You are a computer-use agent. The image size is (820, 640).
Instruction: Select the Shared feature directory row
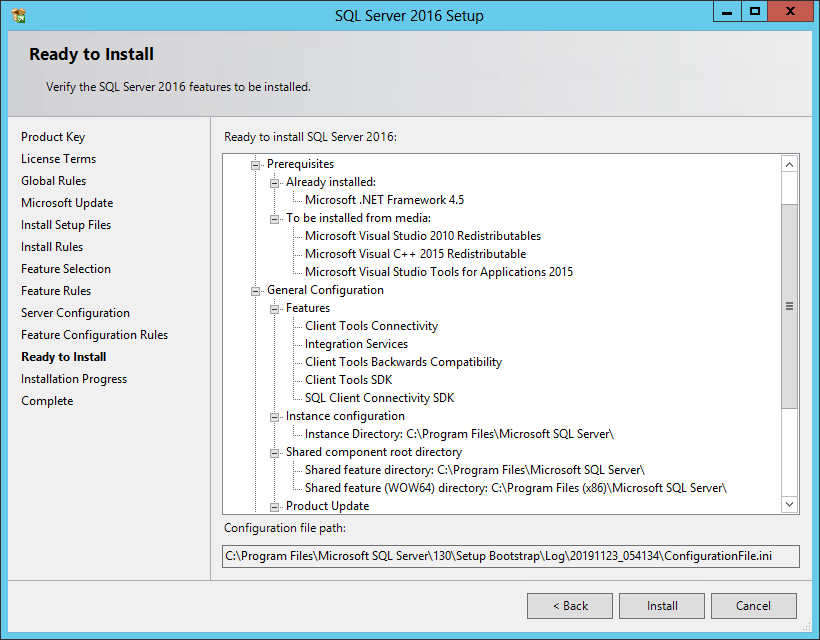click(475, 470)
